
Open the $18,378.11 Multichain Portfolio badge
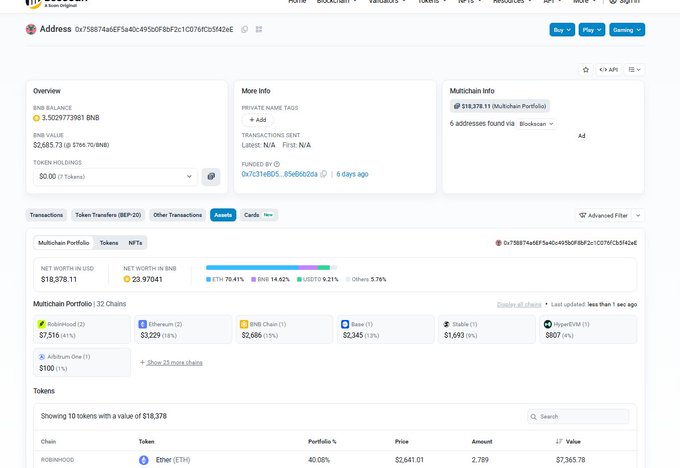tap(500, 106)
